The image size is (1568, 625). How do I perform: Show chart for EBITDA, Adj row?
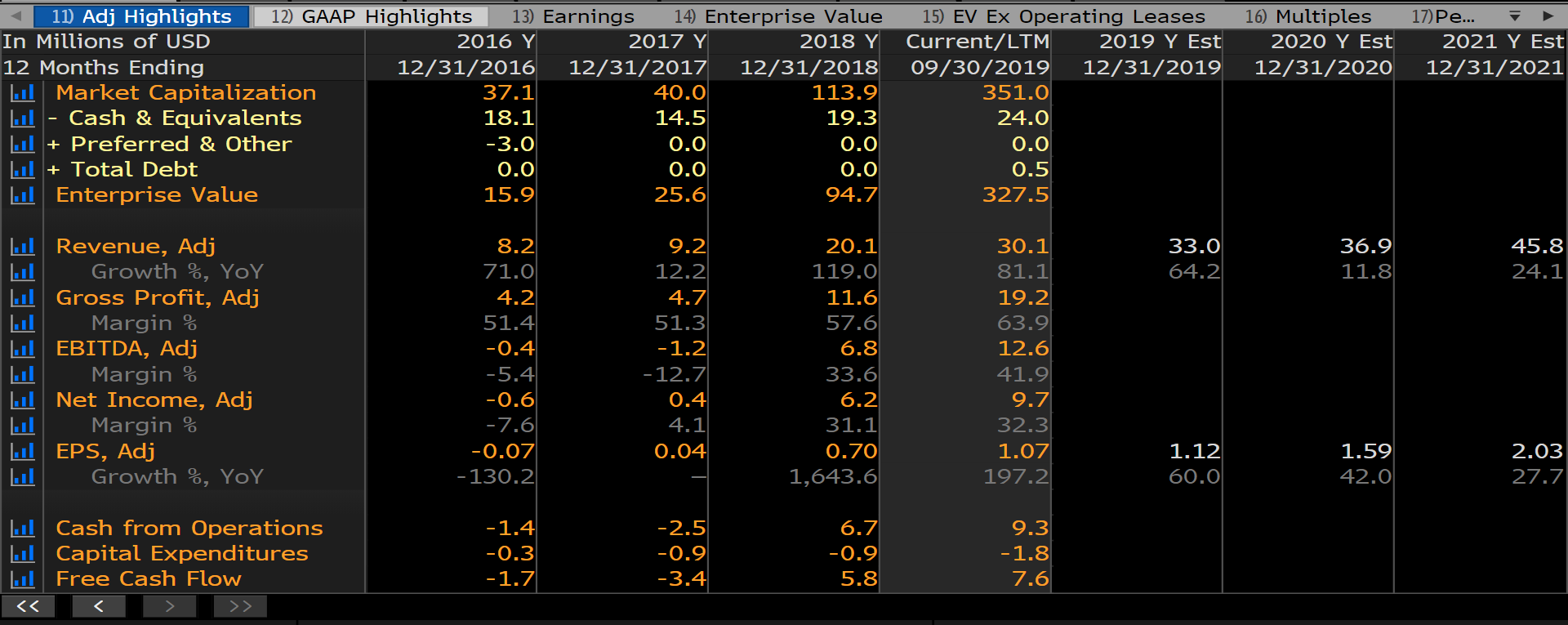pos(22,349)
